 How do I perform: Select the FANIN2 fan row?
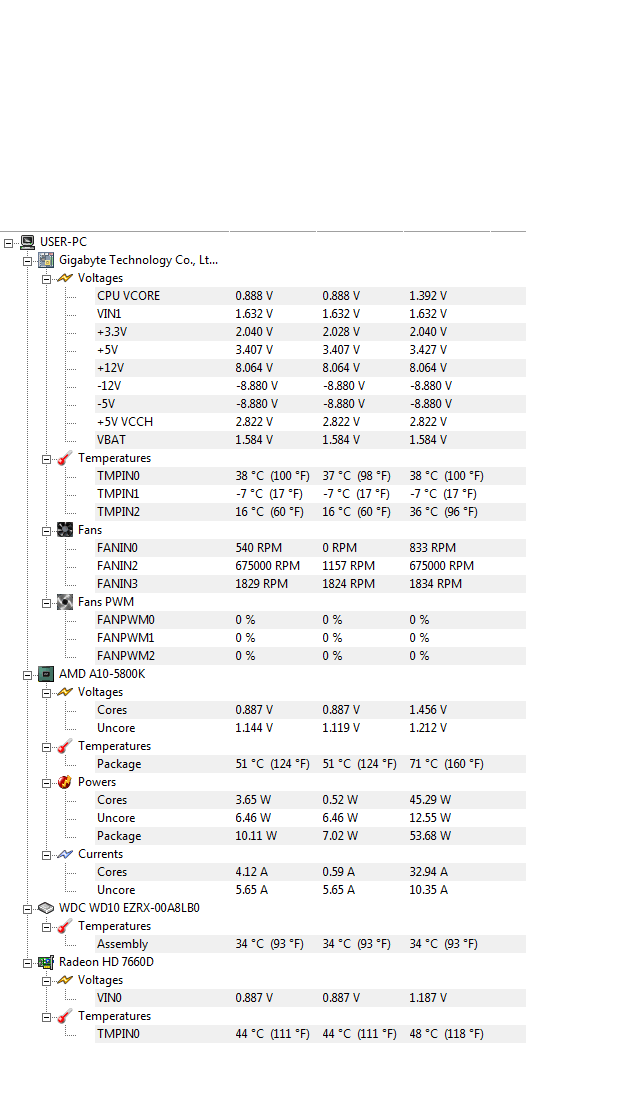pyautogui.click(x=310, y=565)
